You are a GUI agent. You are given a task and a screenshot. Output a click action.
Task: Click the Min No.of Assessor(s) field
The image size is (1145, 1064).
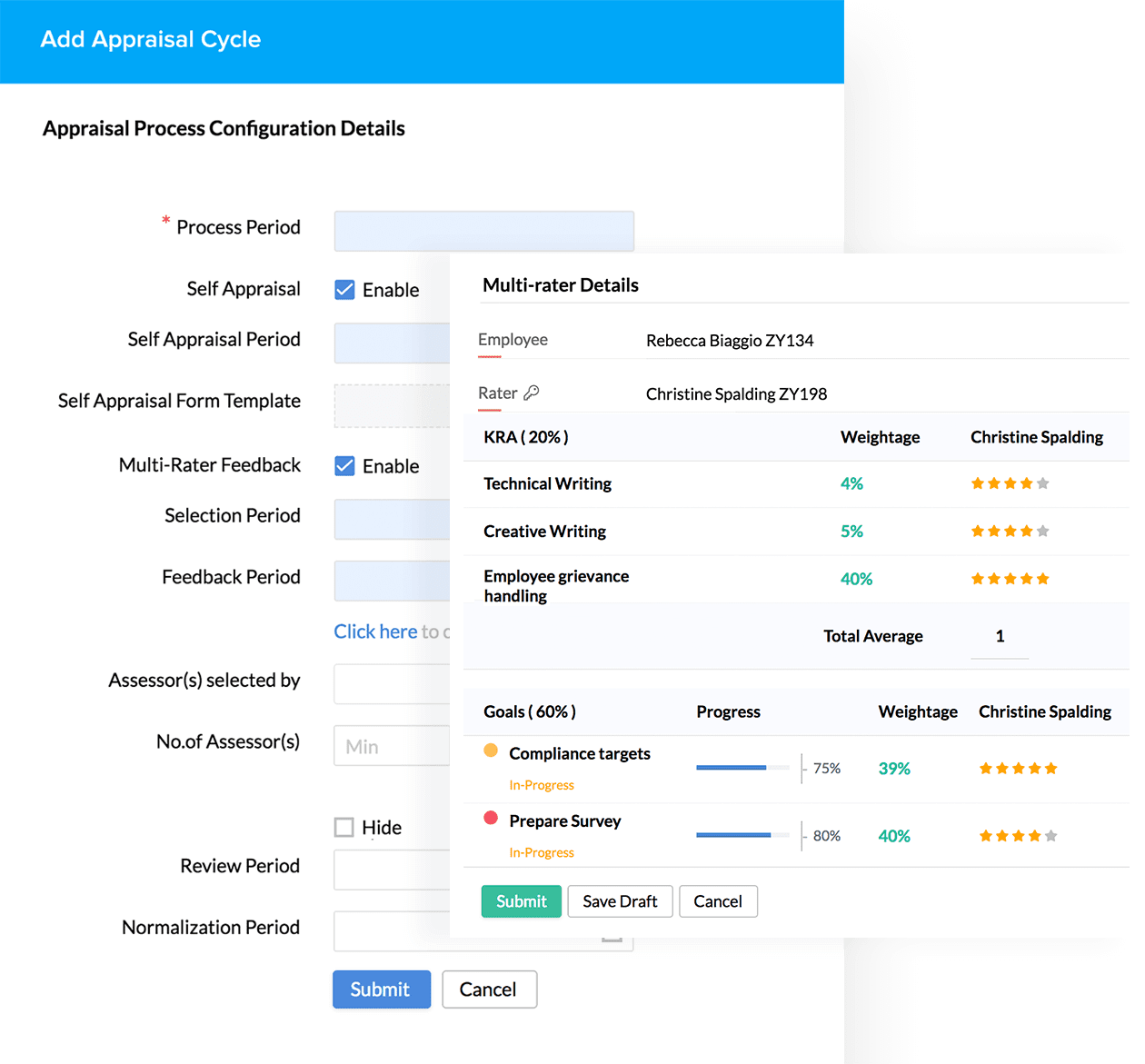tap(393, 746)
